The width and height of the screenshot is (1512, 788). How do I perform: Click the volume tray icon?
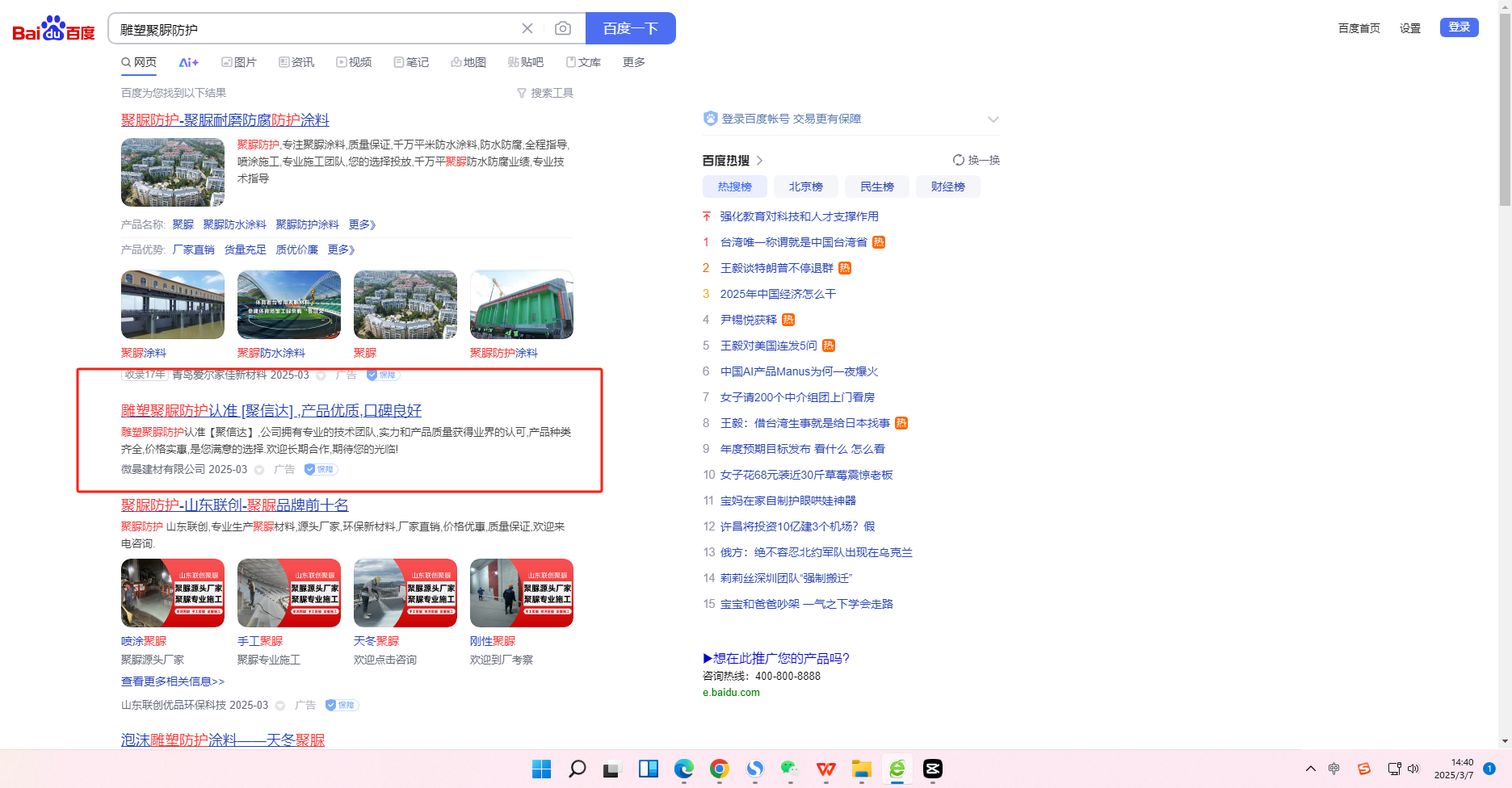tap(1413, 769)
